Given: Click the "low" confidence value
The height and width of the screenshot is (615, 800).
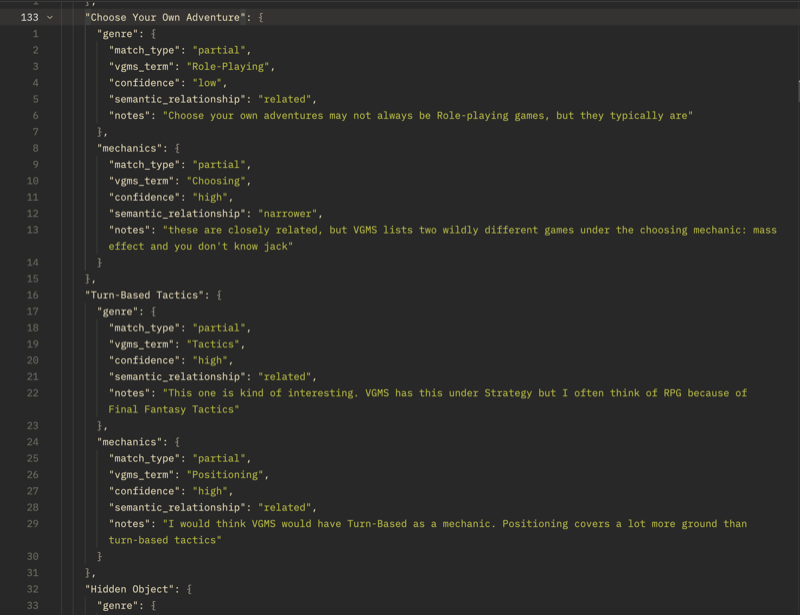Looking at the screenshot, I should coord(207,83).
